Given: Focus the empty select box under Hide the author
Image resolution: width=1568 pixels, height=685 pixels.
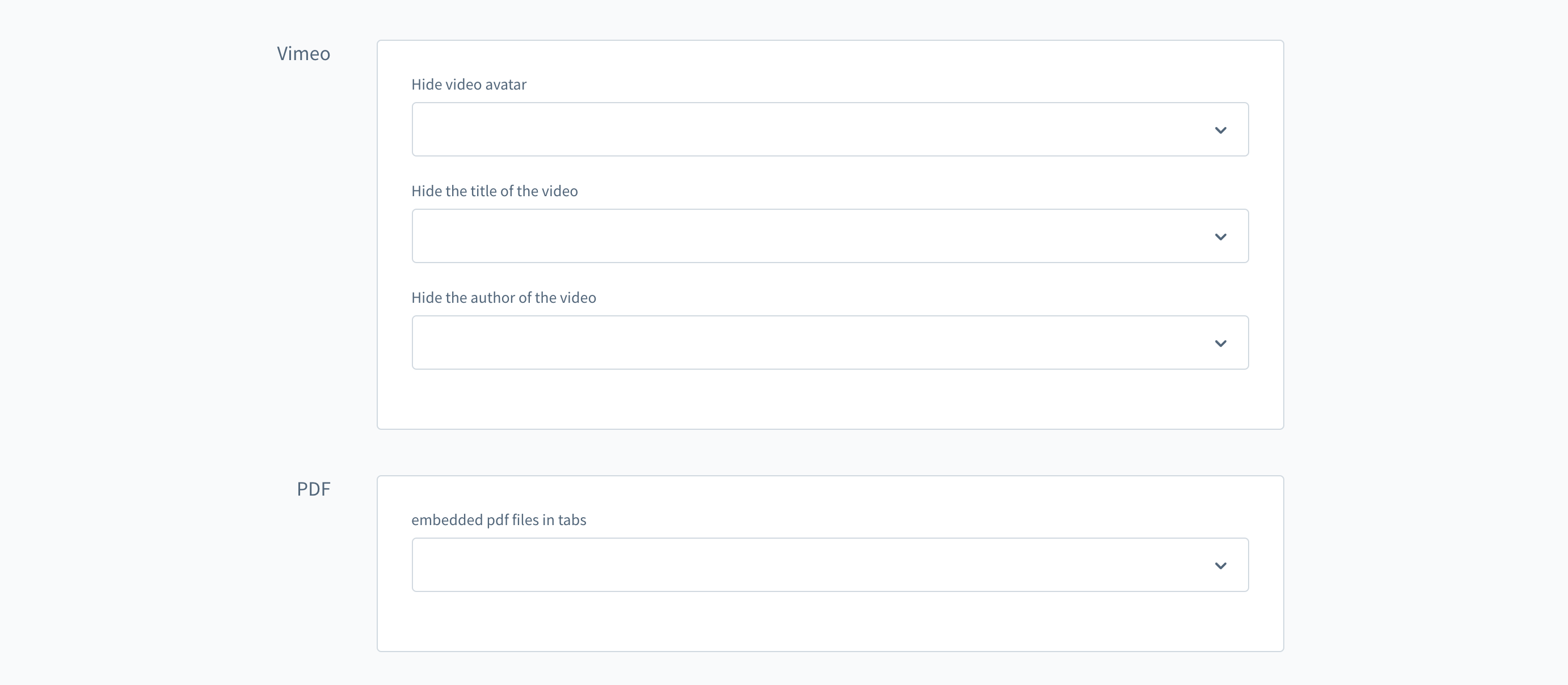Looking at the screenshot, I should click(x=731, y=342).
